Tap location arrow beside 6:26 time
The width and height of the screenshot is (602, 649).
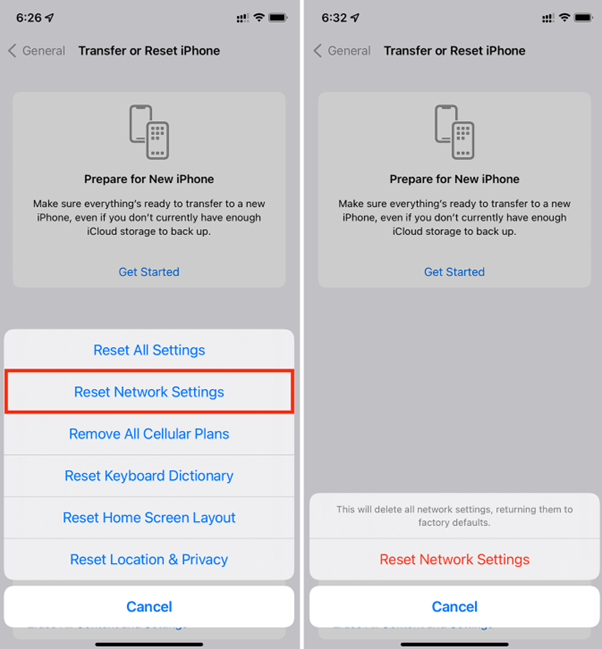[50, 18]
